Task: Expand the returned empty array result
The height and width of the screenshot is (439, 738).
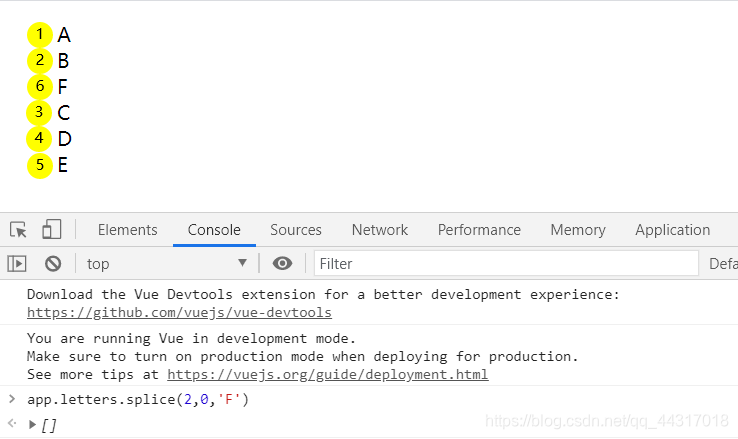Action: pyautogui.click(x=32, y=425)
